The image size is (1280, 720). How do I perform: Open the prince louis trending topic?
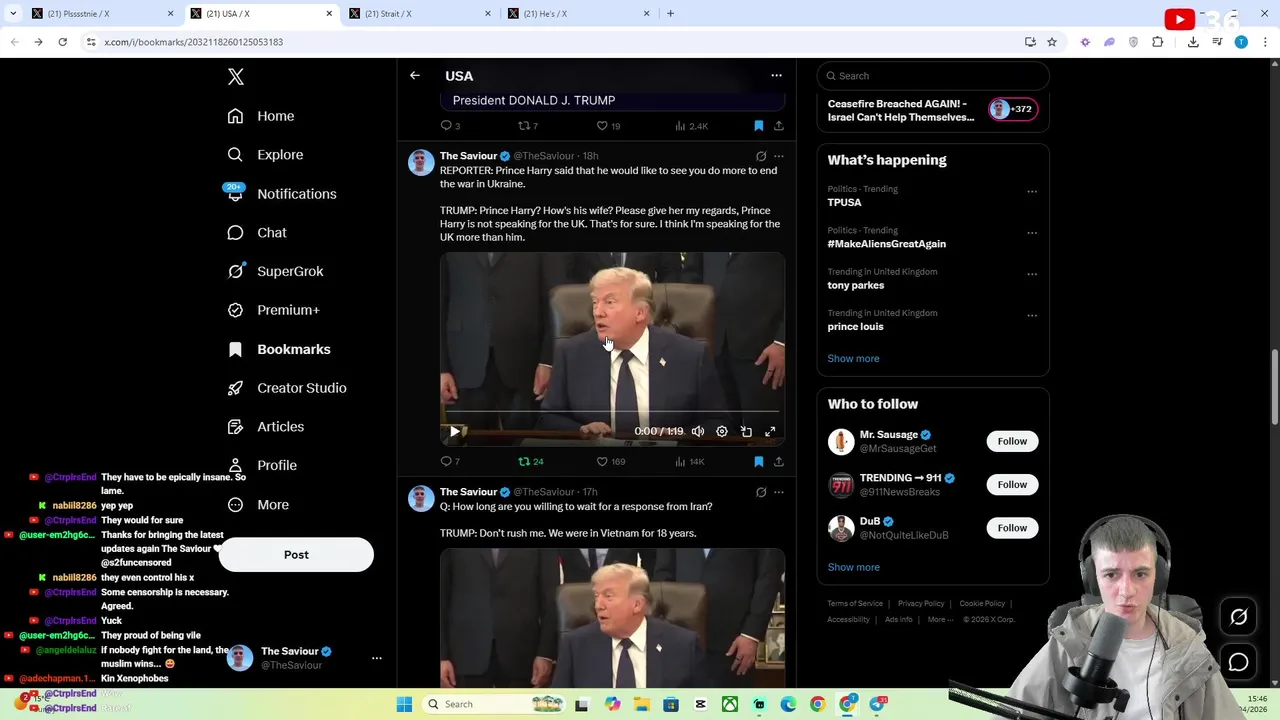(855, 327)
